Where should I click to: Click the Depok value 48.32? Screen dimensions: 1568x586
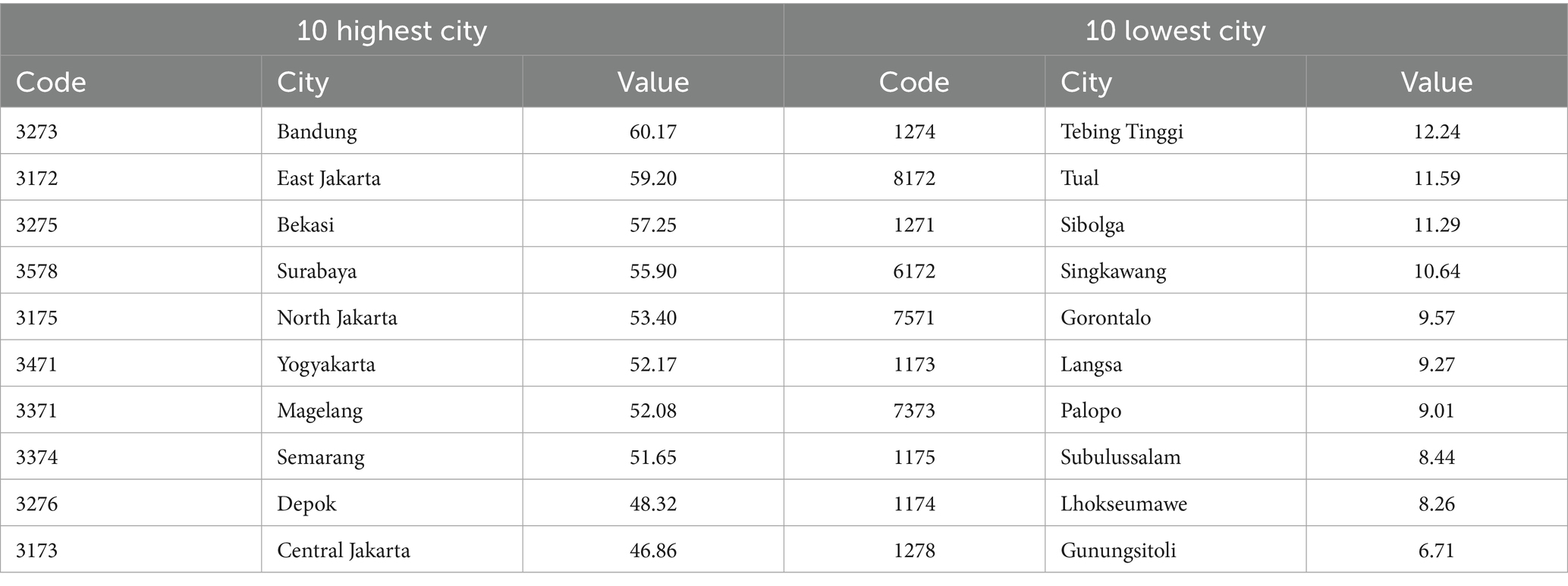point(653,504)
